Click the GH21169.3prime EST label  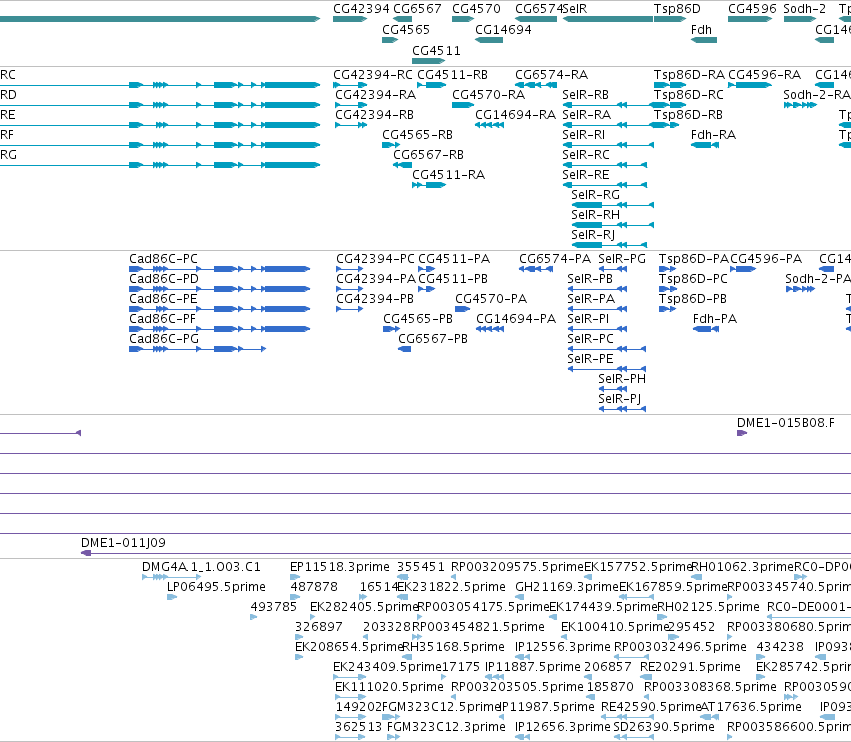point(567,587)
